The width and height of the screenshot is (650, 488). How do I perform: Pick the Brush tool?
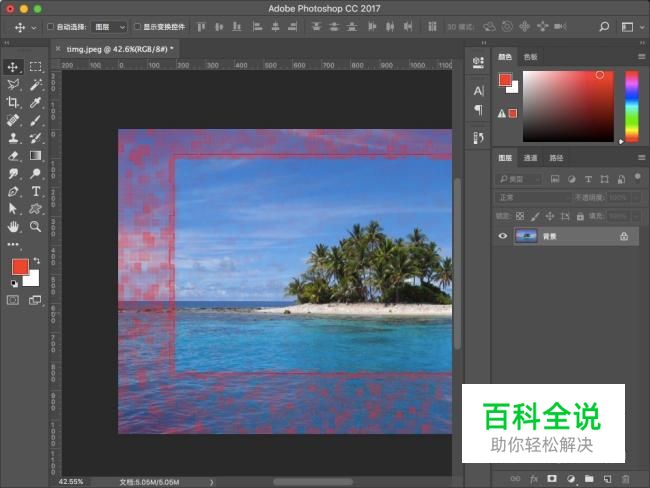click(36, 120)
